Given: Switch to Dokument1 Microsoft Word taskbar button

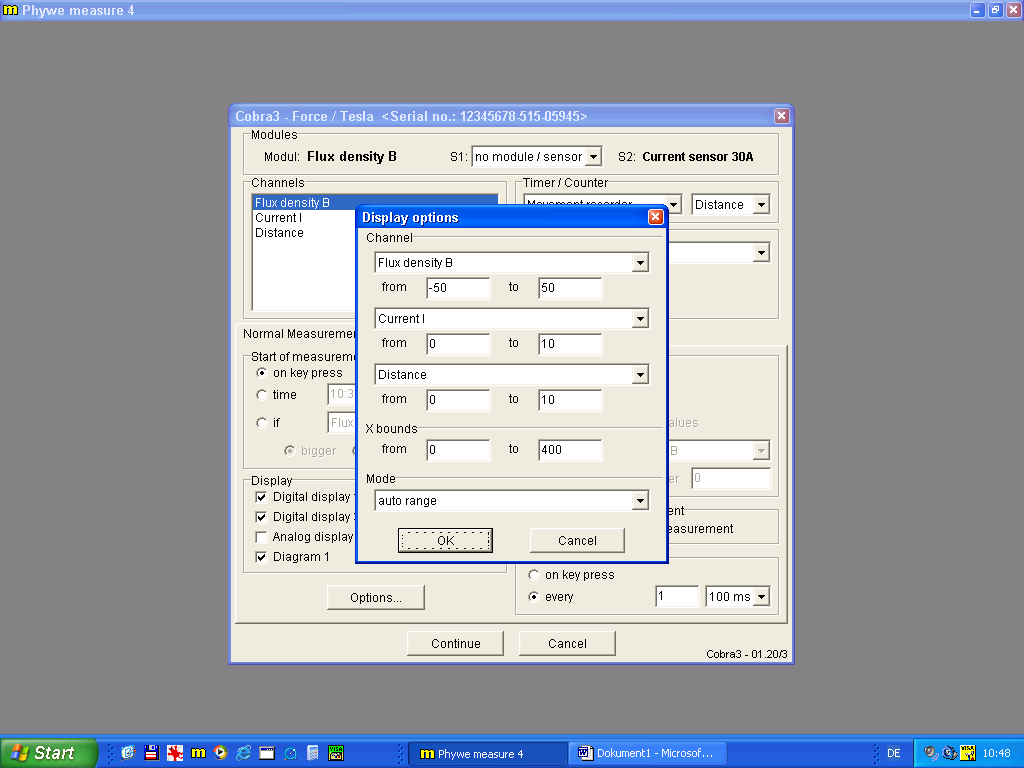Looking at the screenshot, I should coord(648,754).
